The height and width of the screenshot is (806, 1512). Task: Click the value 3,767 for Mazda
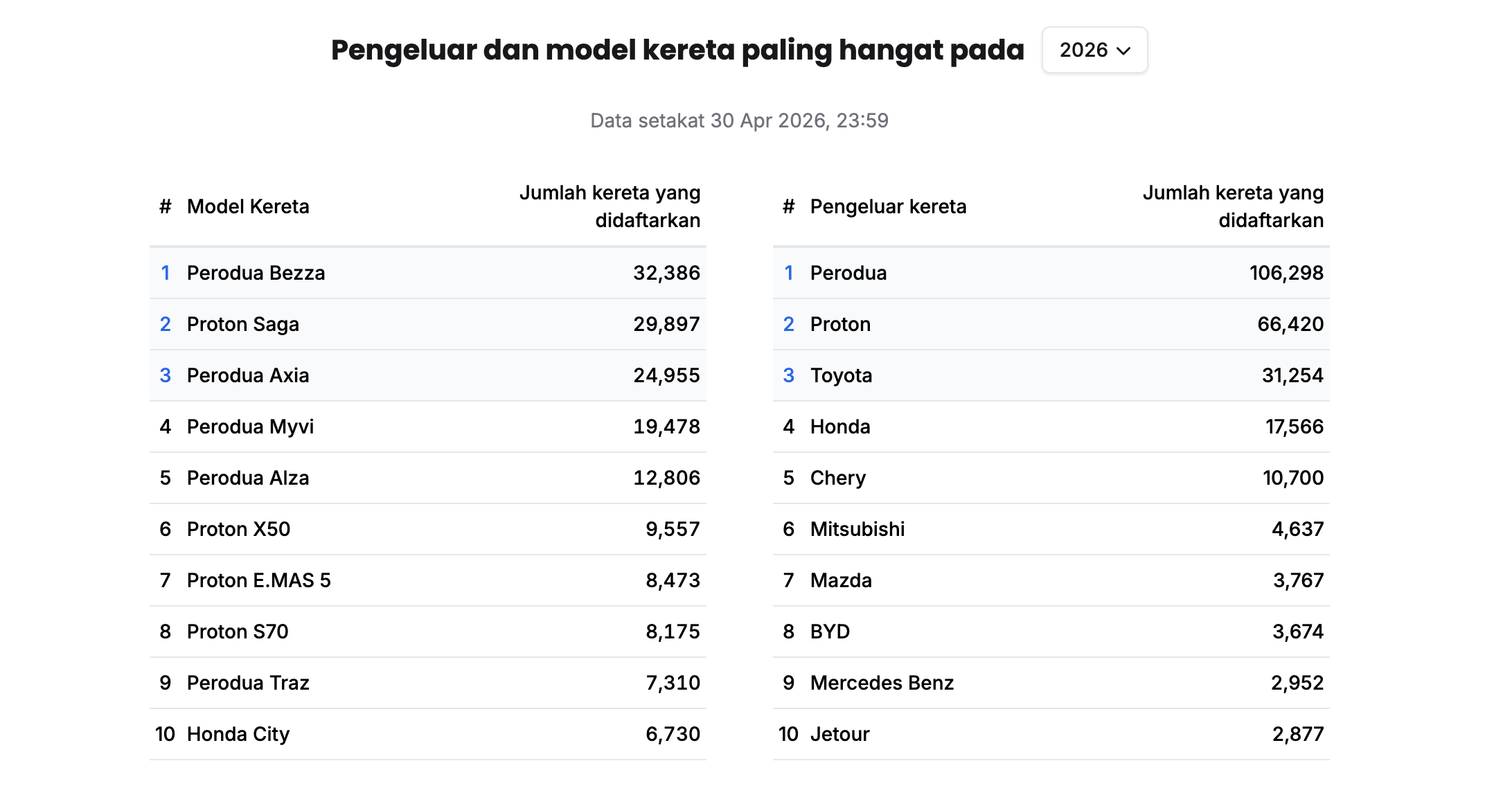[x=1299, y=580]
